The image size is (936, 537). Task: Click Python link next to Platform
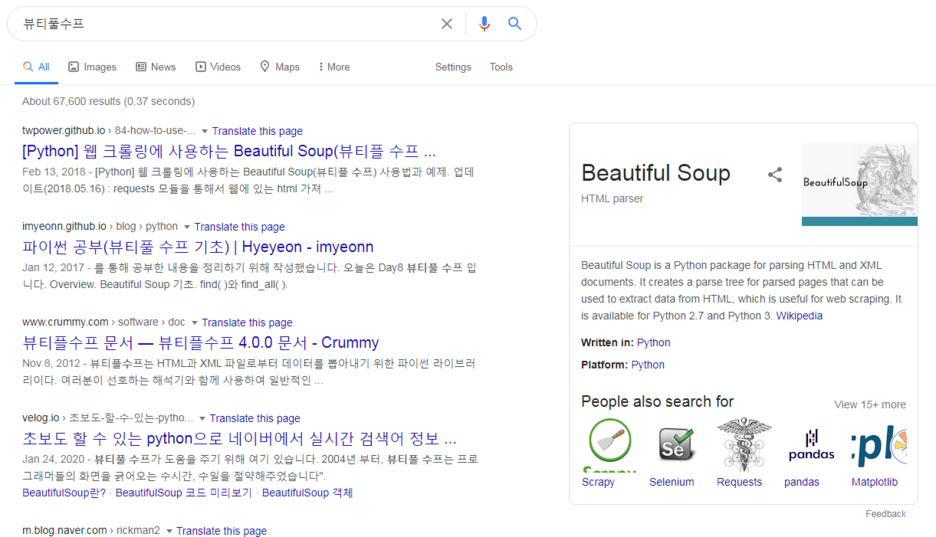pyautogui.click(x=648, y=365)
